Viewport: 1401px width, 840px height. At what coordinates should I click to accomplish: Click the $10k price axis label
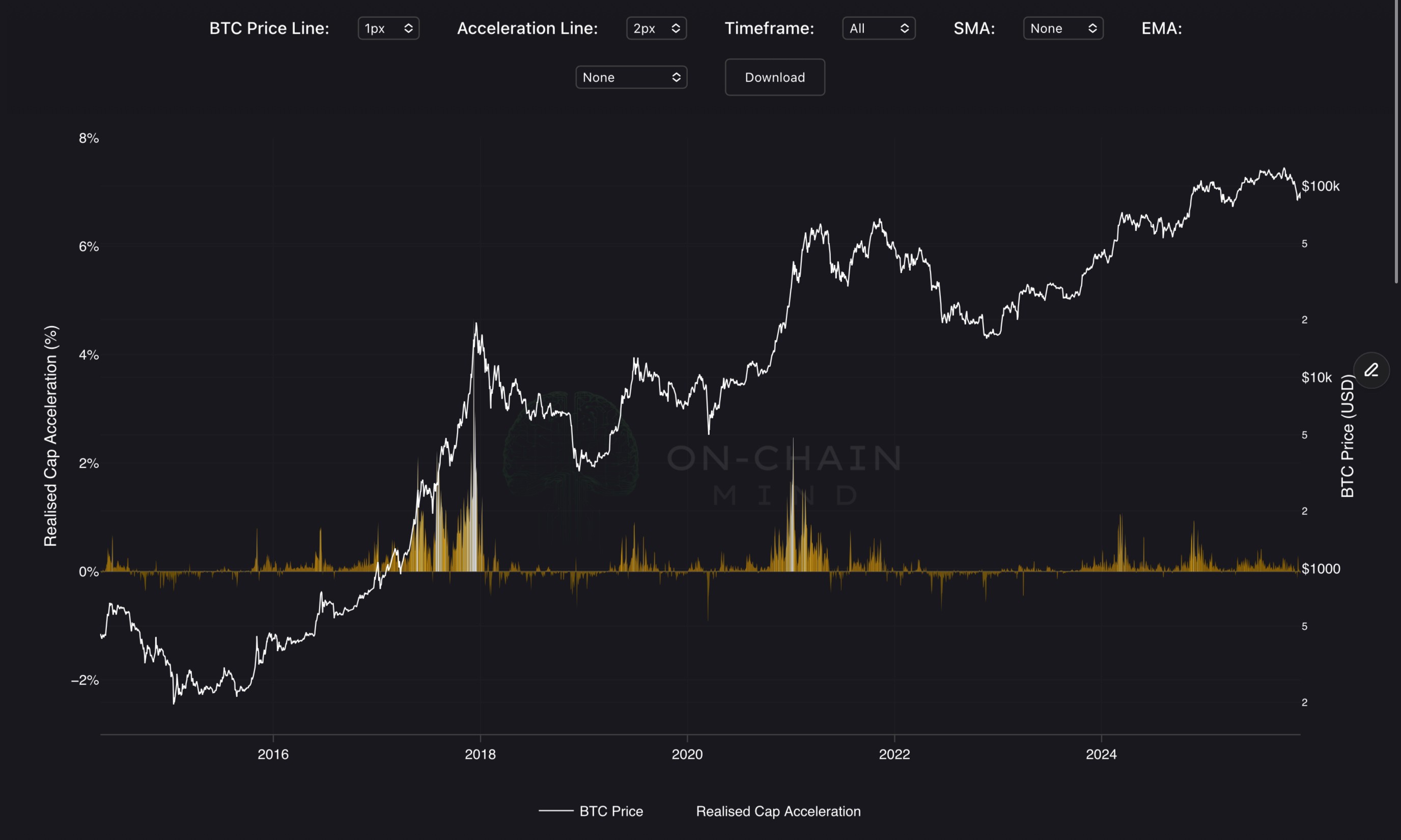(x=1316, y=378)
